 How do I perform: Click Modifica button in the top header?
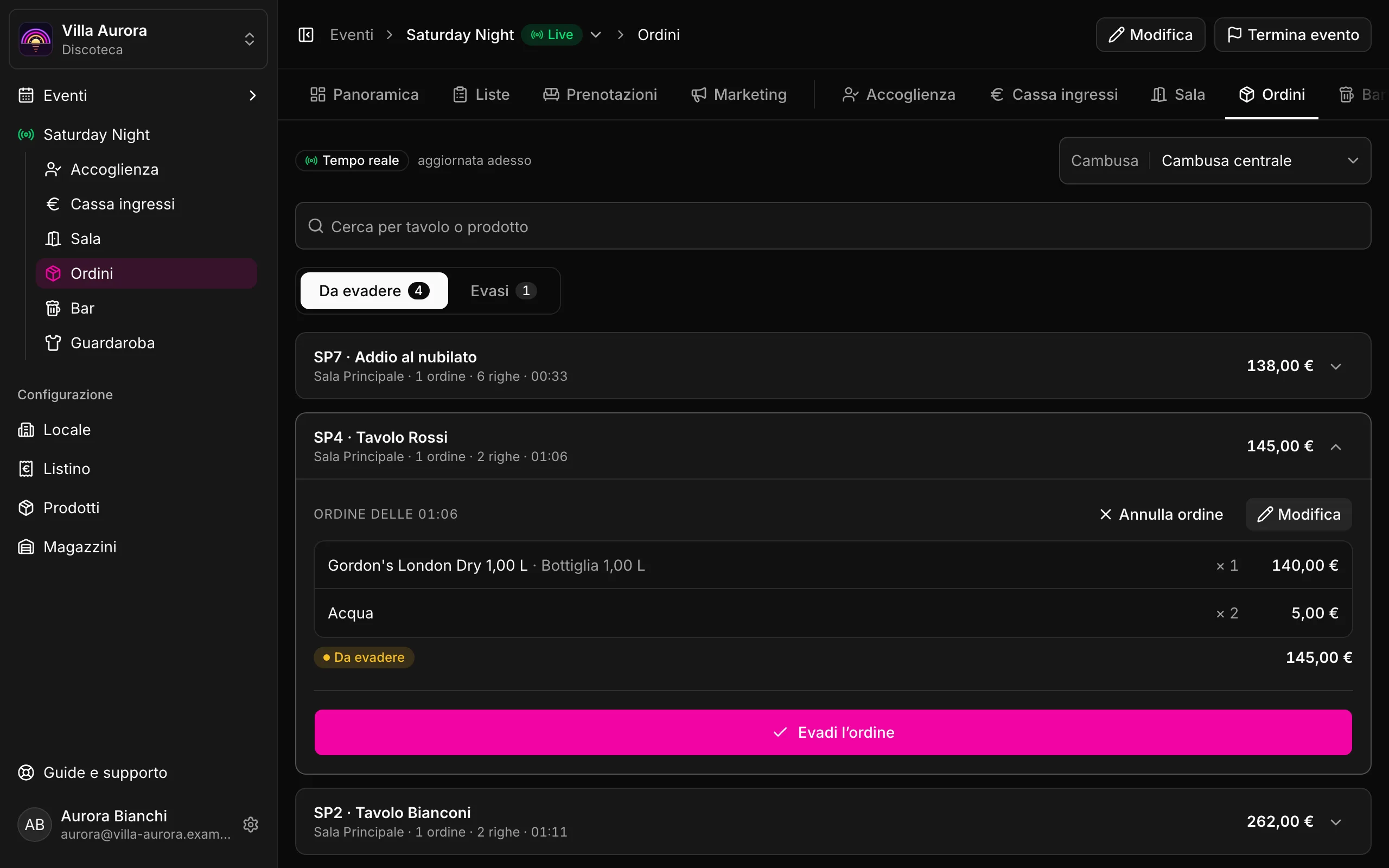(1150, 35)
